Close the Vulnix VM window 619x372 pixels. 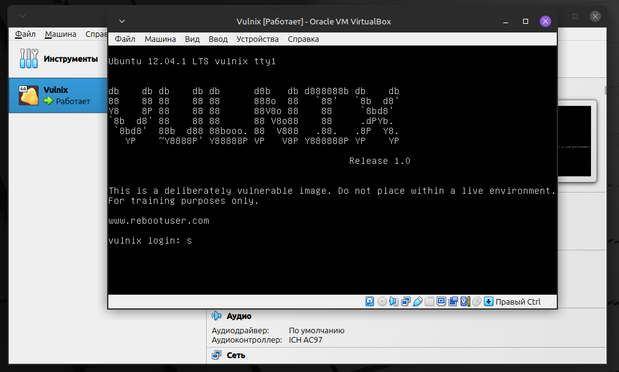click(x=545, y=21)
